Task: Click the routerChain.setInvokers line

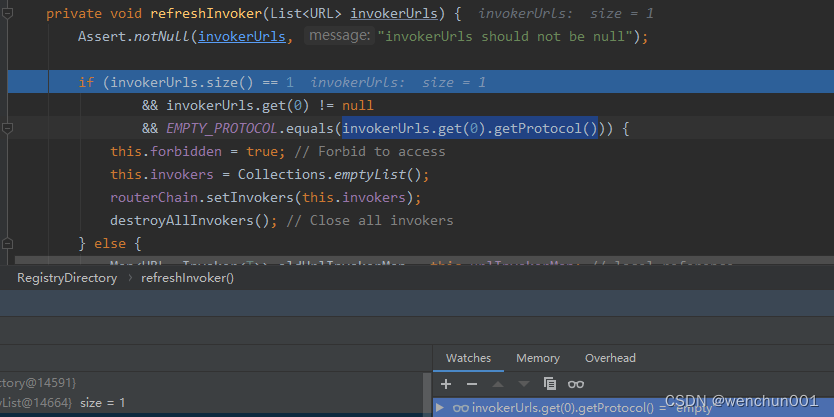Action: click(265, 198)
